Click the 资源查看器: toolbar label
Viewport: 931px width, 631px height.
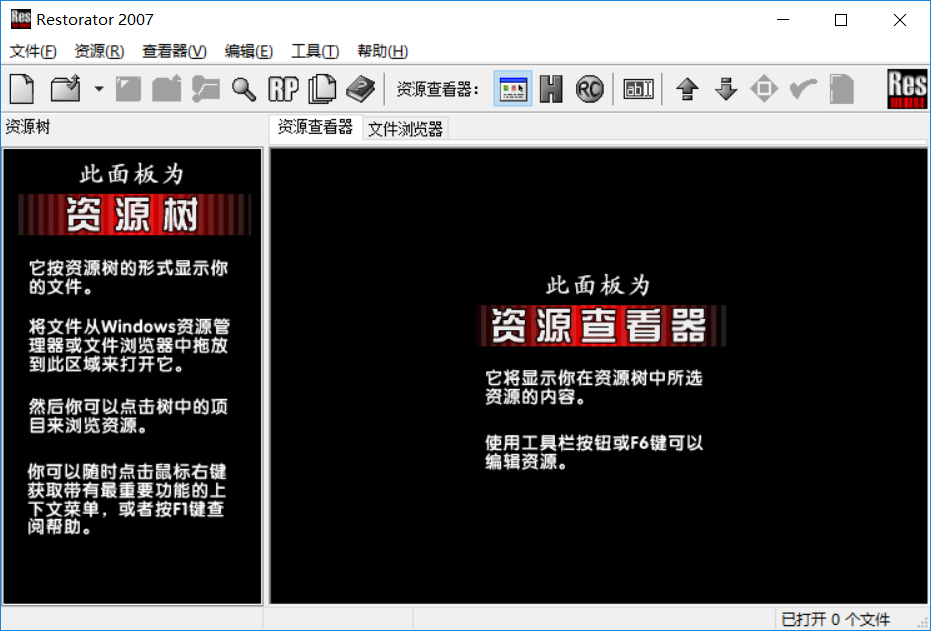click(438, 89)
